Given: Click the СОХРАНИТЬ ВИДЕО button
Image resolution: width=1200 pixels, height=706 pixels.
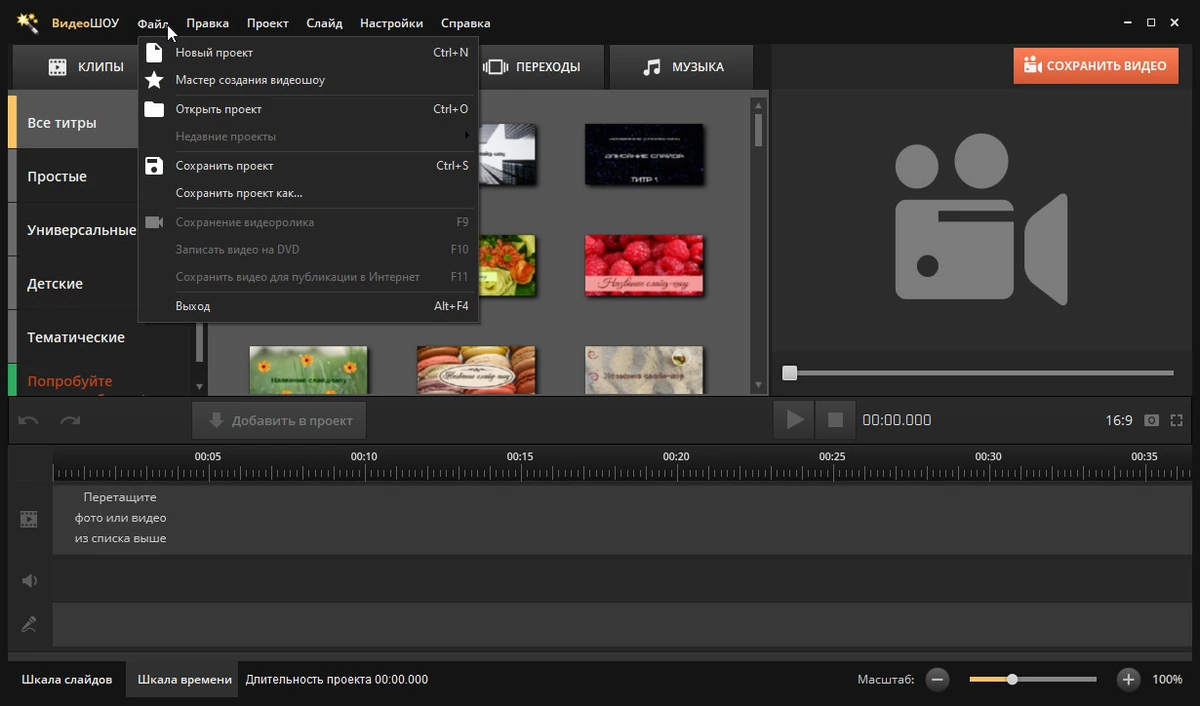Looking at the screenshot, I should (x=1095, y=66).
